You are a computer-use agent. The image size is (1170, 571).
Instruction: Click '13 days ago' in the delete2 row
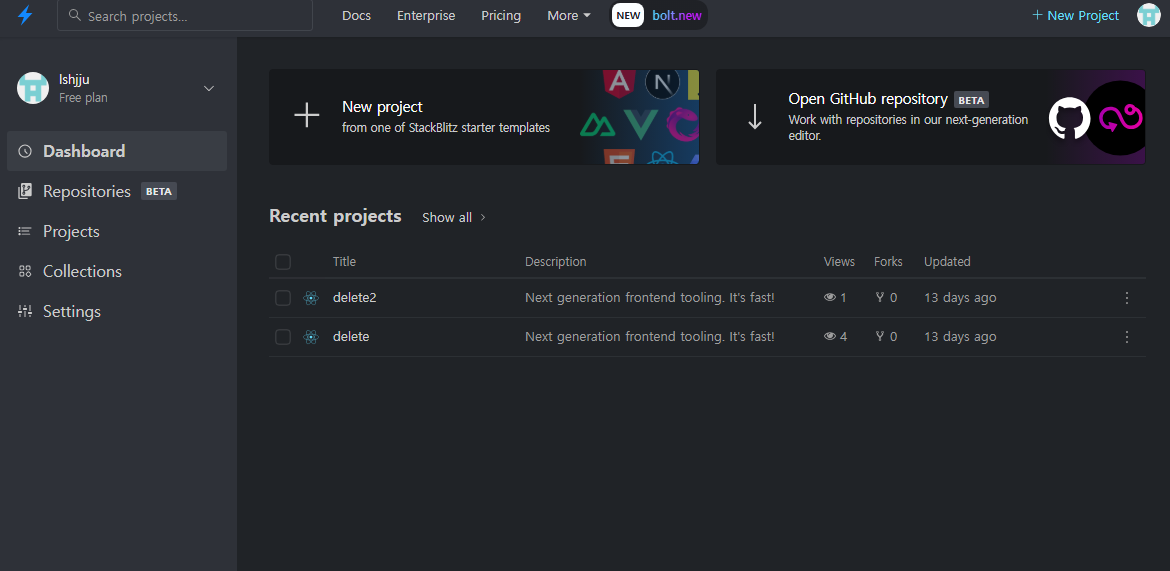(960, 298)
